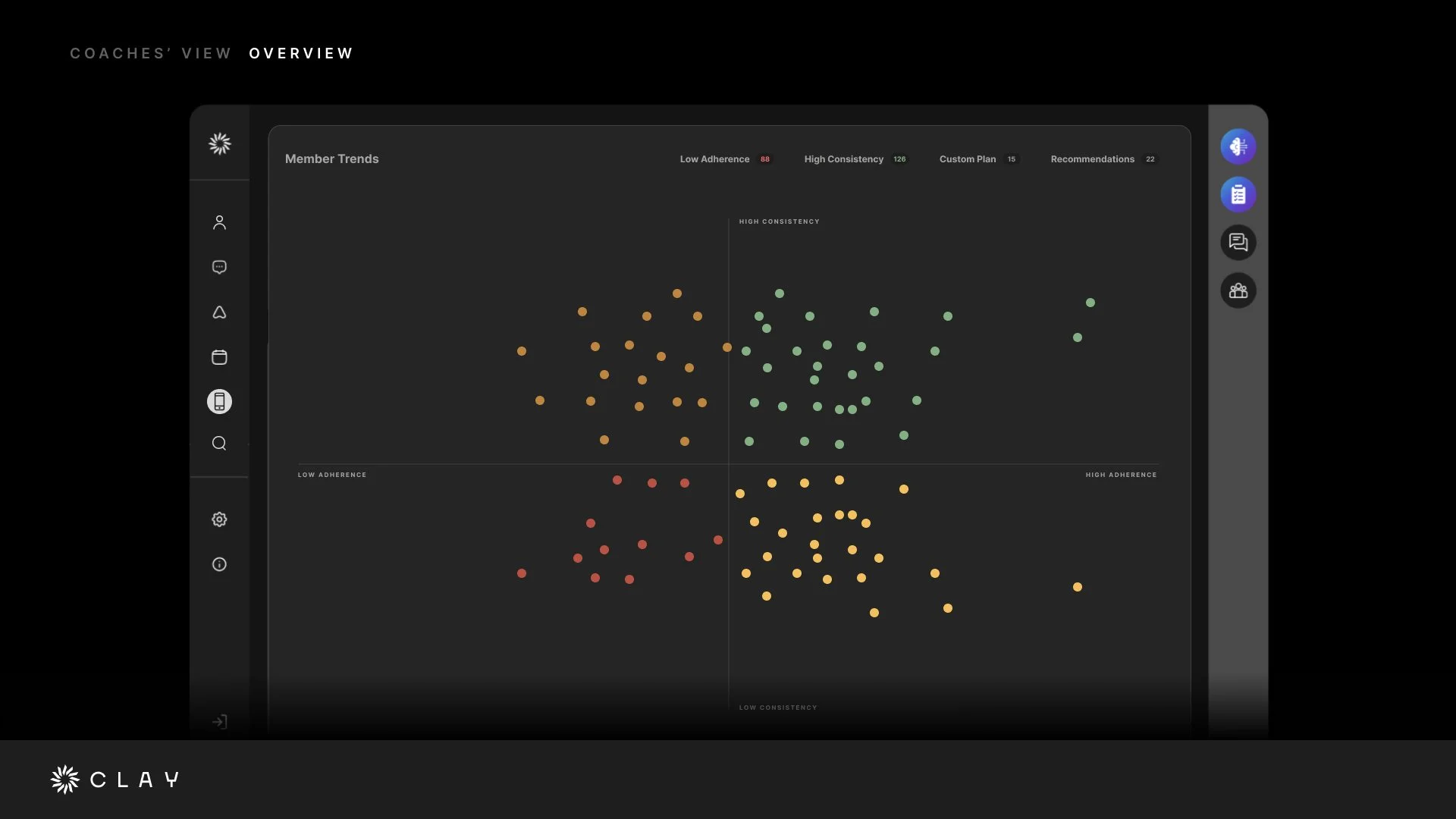Open settings gear in sidebar
Image resolution: width=1456 pixels, height=819 pixels.
(x=219, y=519)
